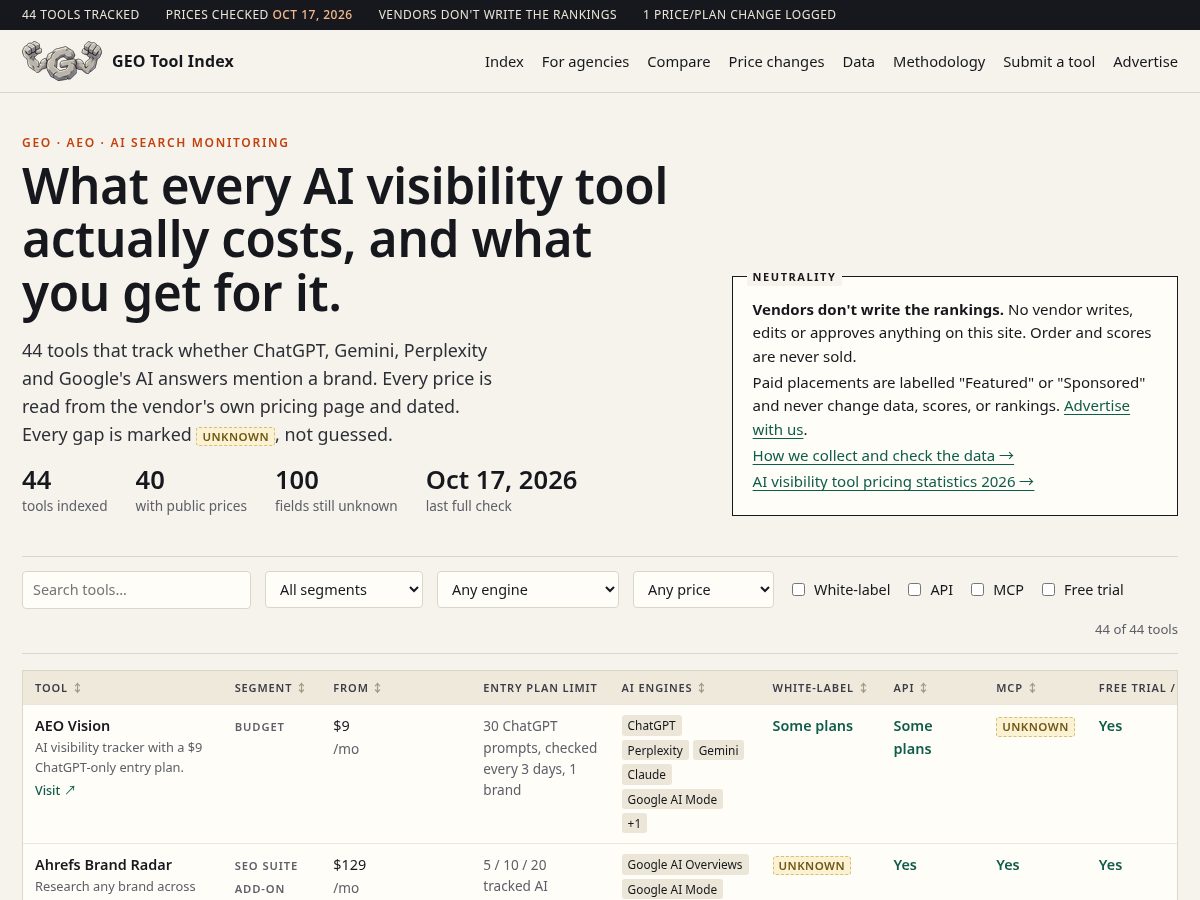Click the ChatGPT engine tag for AEO Vision
The height and width of the screenshot is (900, 1200).
click(x=652, y=726)
